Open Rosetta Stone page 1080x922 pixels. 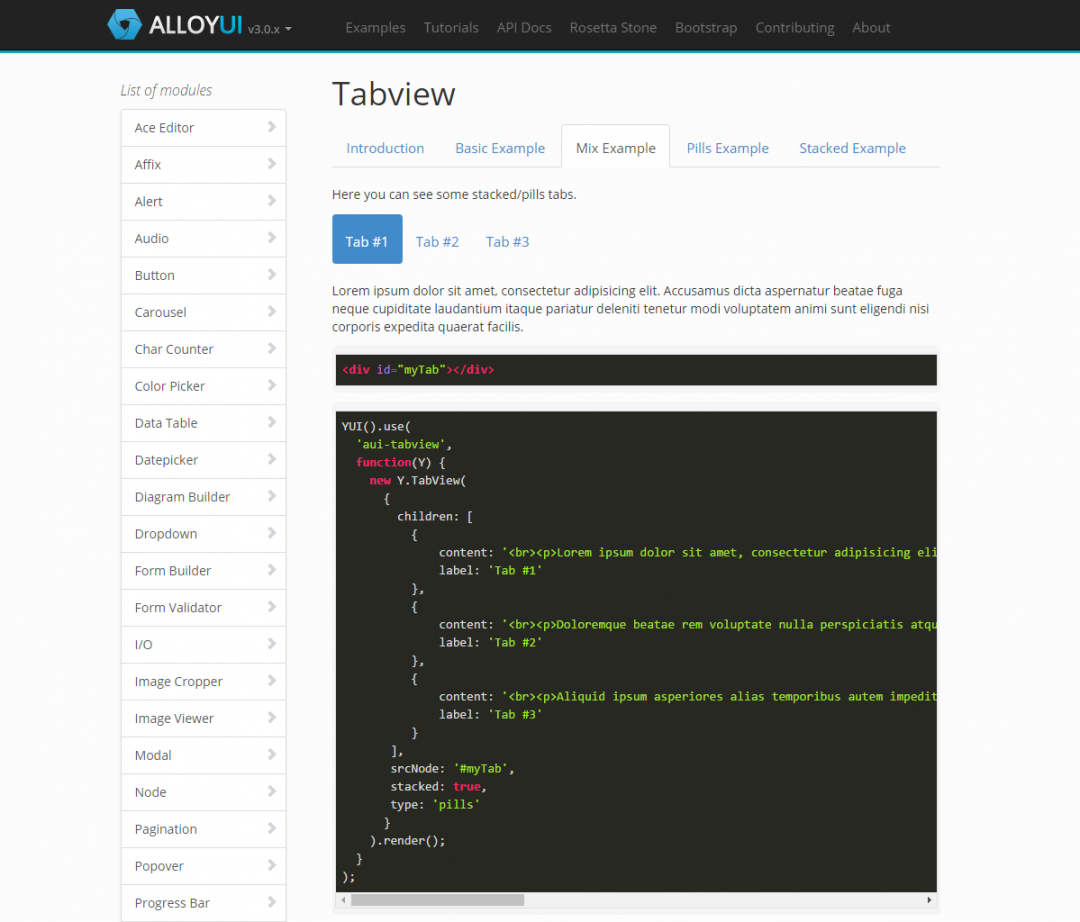[613, 28]
